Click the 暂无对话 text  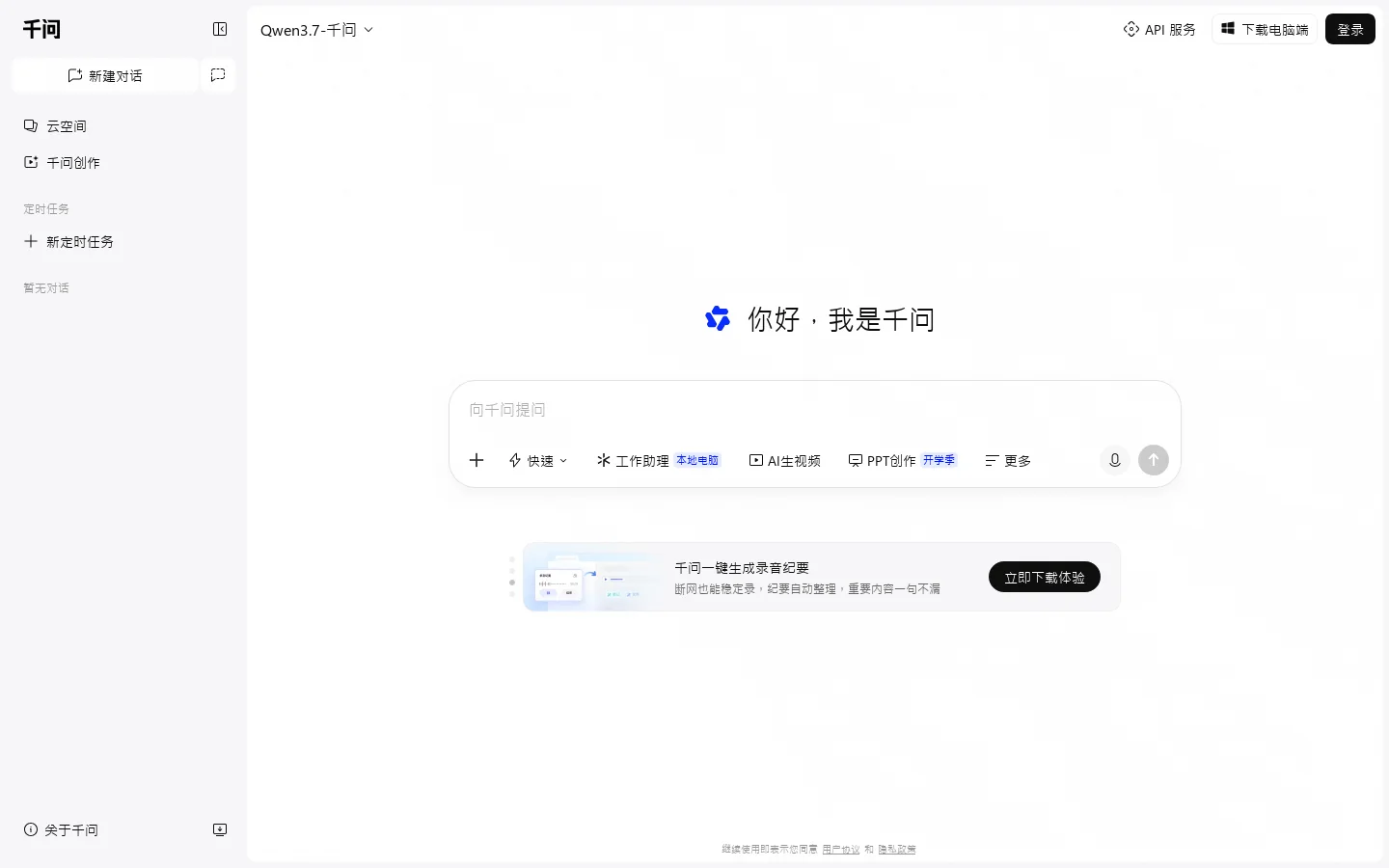click(x=46, y=288)
